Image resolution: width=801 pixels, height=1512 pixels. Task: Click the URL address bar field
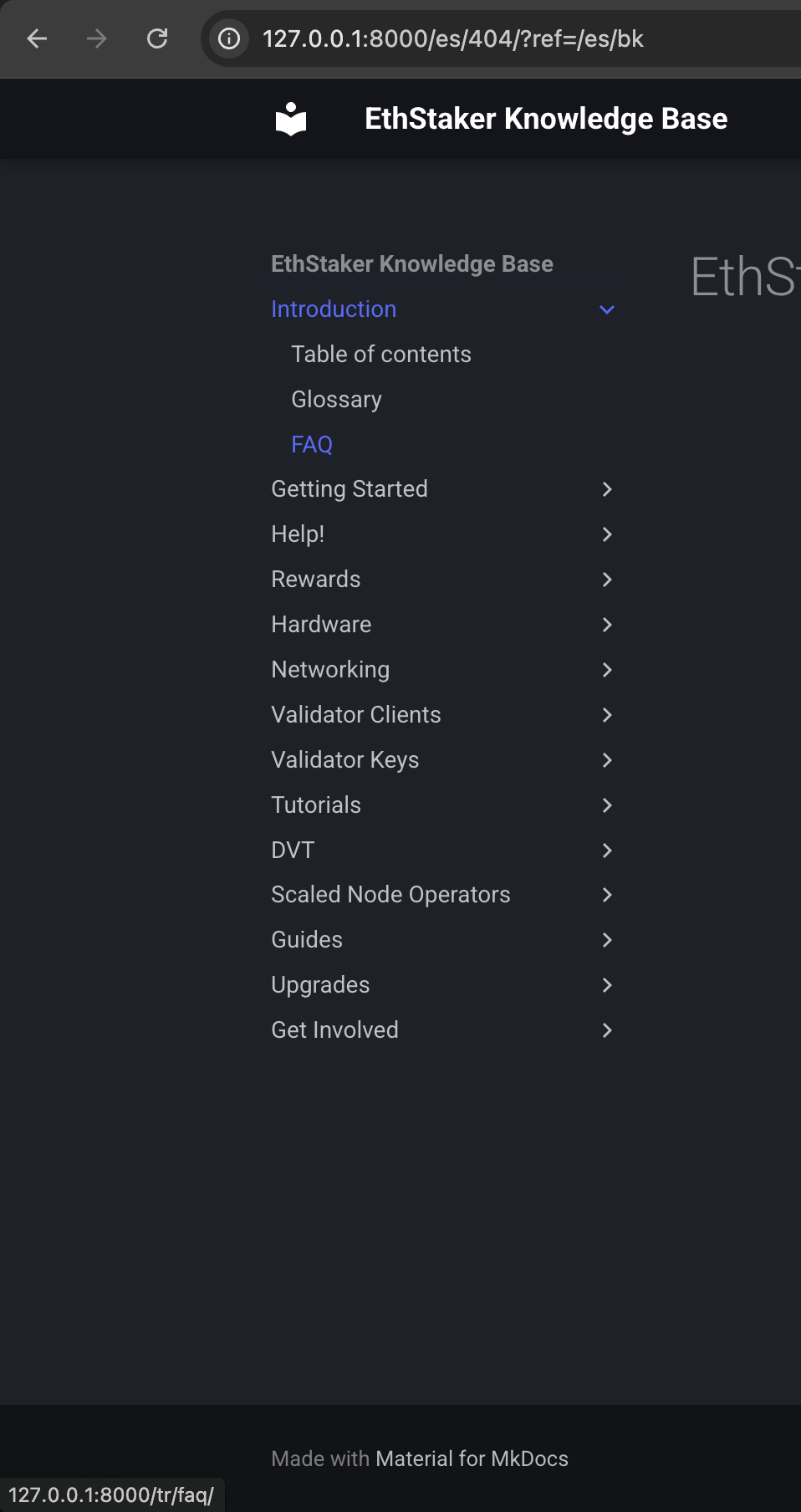point(502,38)
